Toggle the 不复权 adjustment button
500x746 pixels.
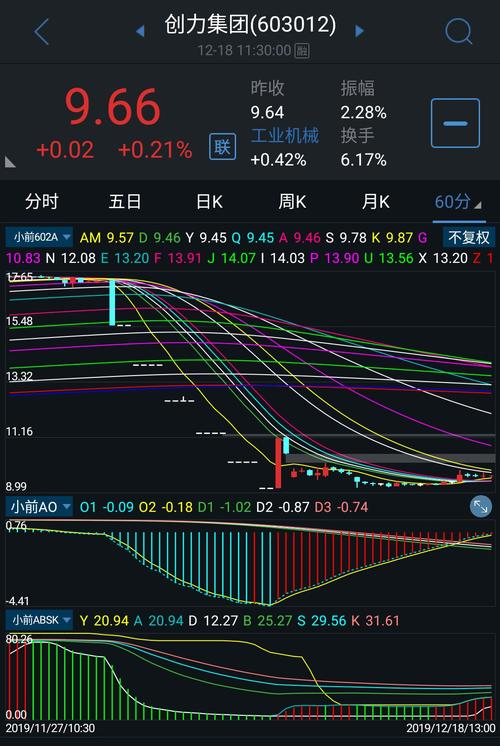point(469,237)
